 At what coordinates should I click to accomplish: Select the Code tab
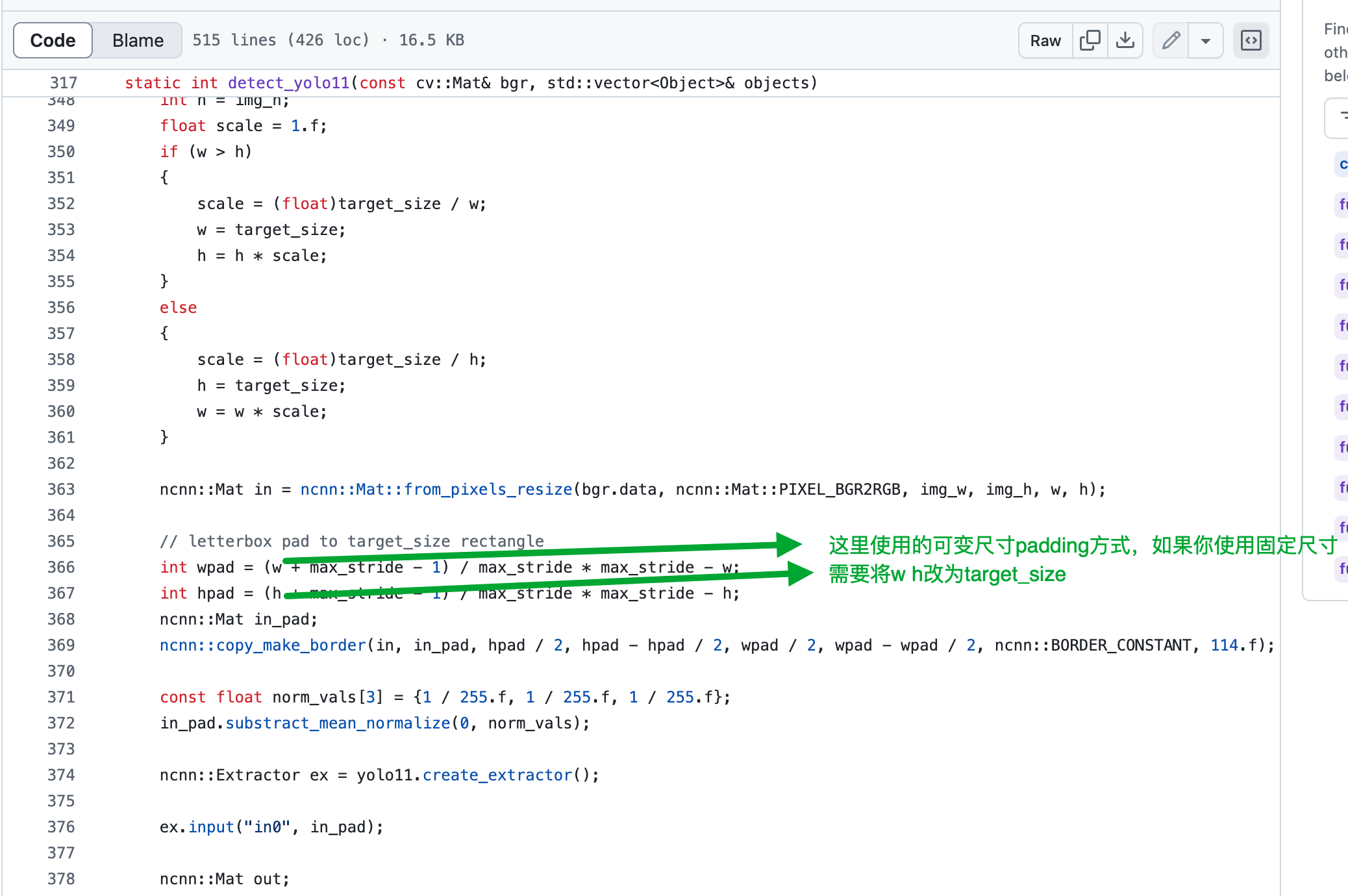coord(52,40)
